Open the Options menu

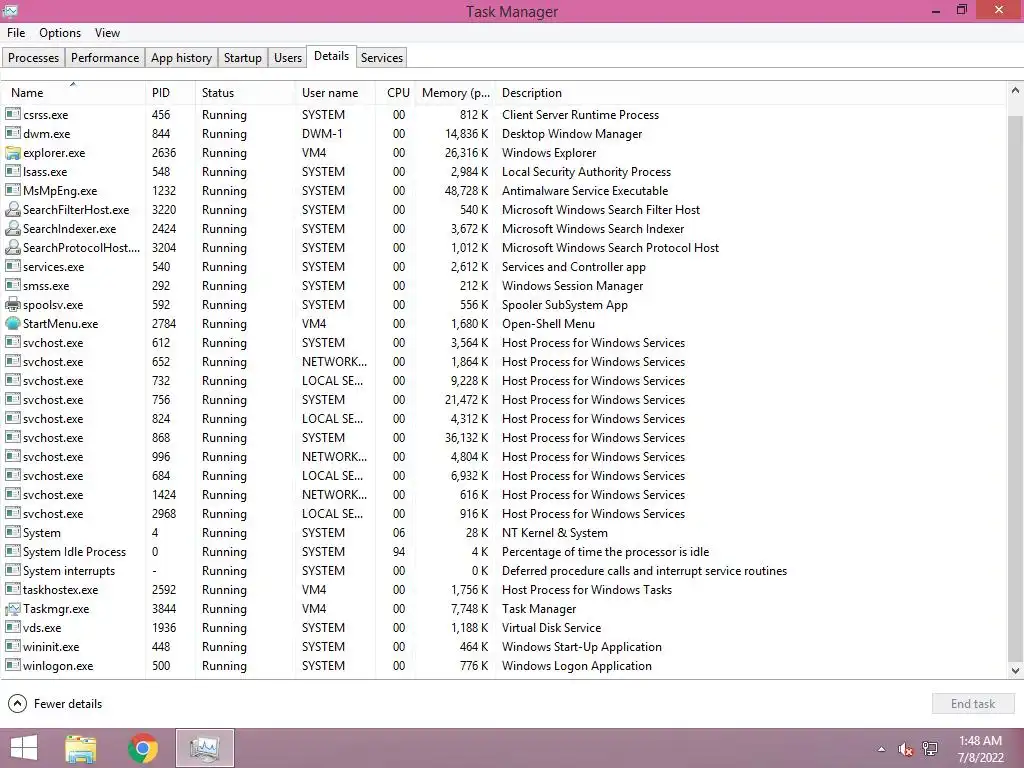point(60,33)
